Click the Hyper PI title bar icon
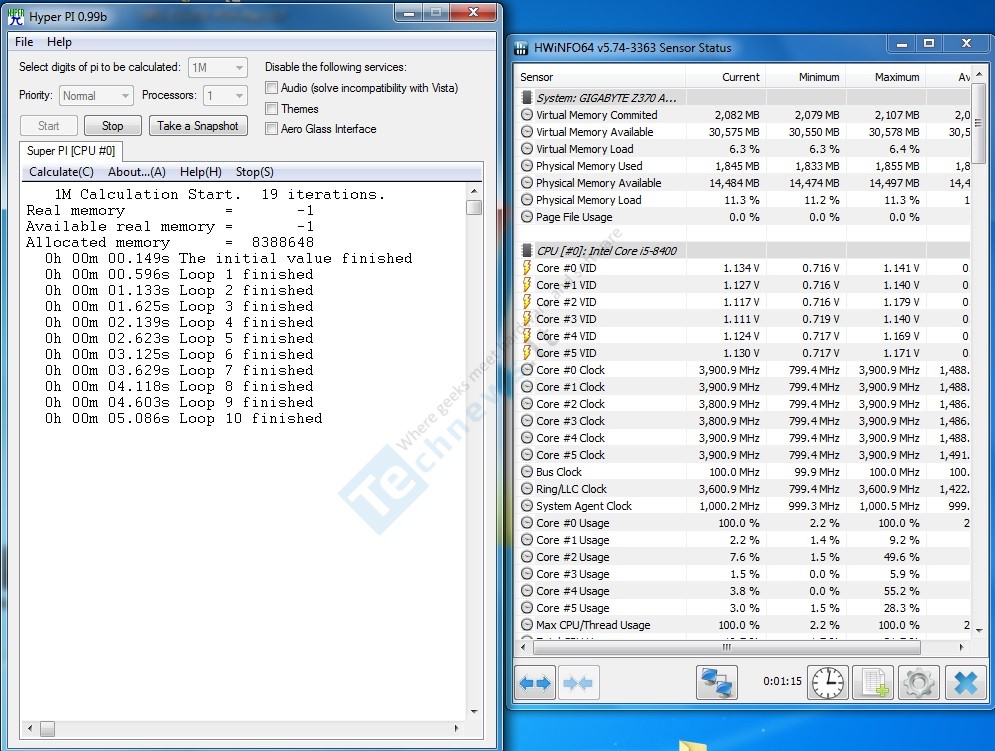 [x=16, y=17]
